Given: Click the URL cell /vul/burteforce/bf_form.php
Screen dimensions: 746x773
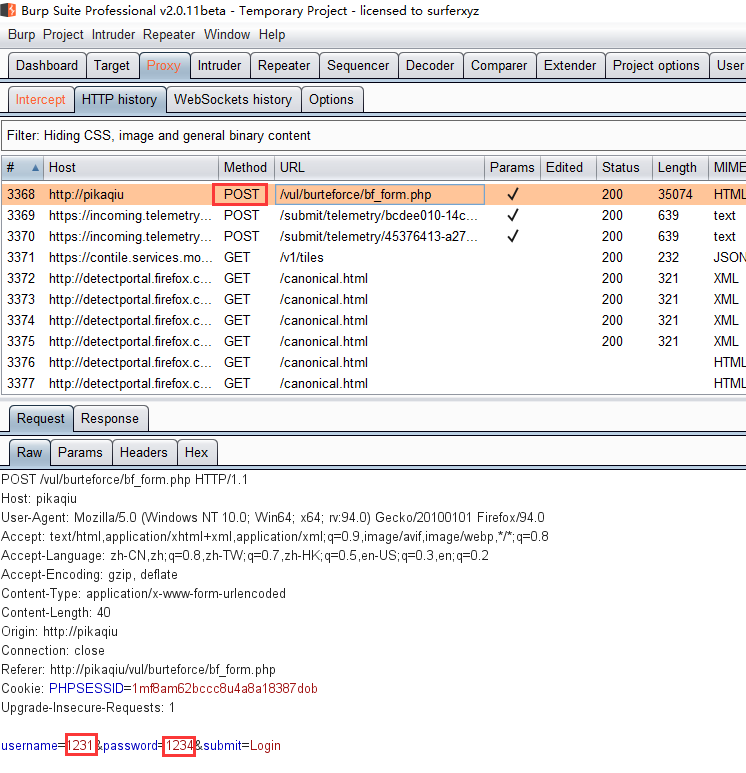Looking at the screenshot, I should point(379,194).
